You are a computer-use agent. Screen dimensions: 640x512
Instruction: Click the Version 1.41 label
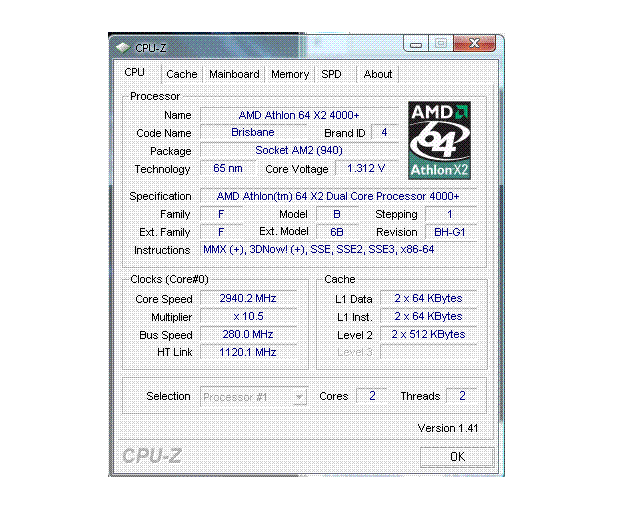pos(448,428)
